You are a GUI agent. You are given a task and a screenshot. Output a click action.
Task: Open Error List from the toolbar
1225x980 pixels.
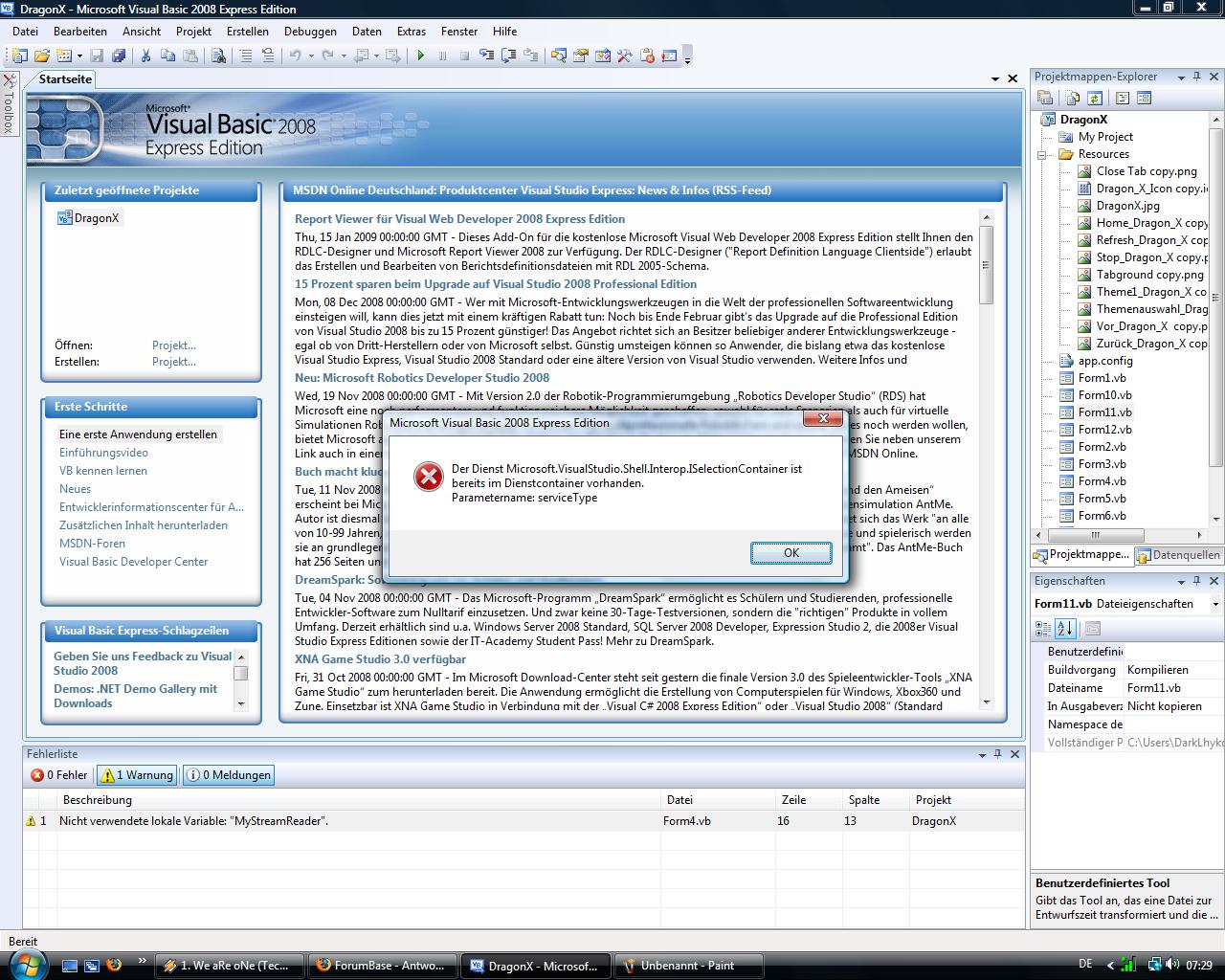coord(648,56)
